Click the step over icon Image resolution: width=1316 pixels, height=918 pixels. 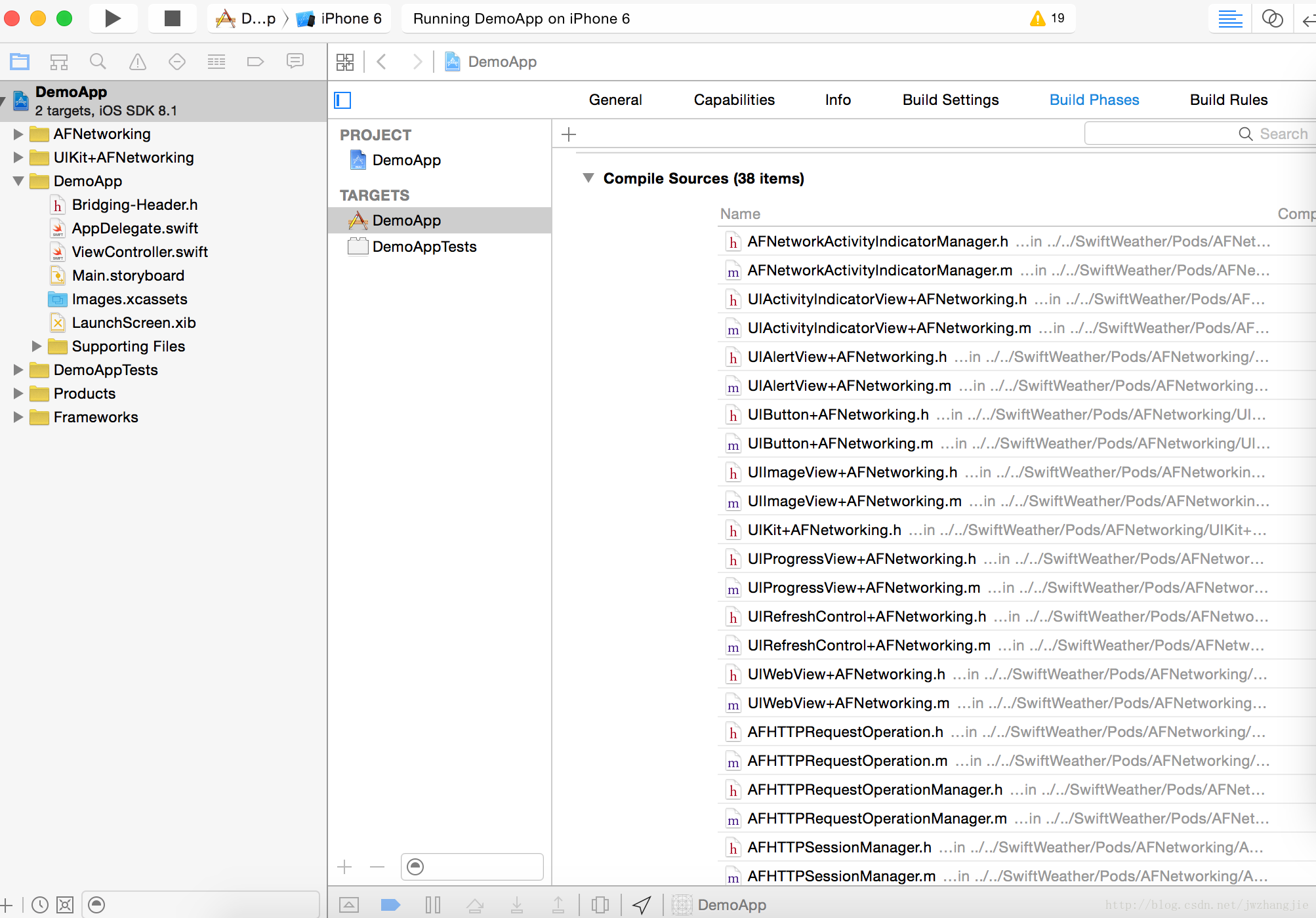click(475, 905)
